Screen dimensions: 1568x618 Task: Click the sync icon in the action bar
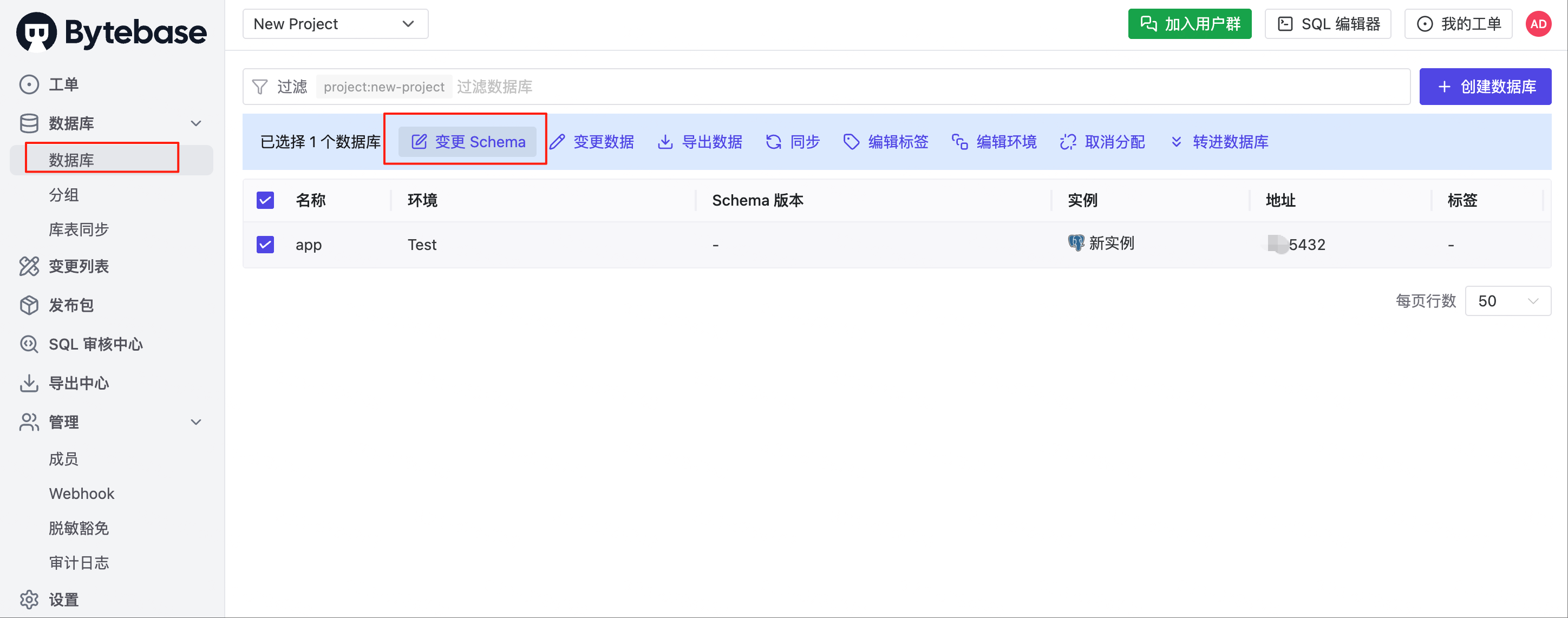773,142
